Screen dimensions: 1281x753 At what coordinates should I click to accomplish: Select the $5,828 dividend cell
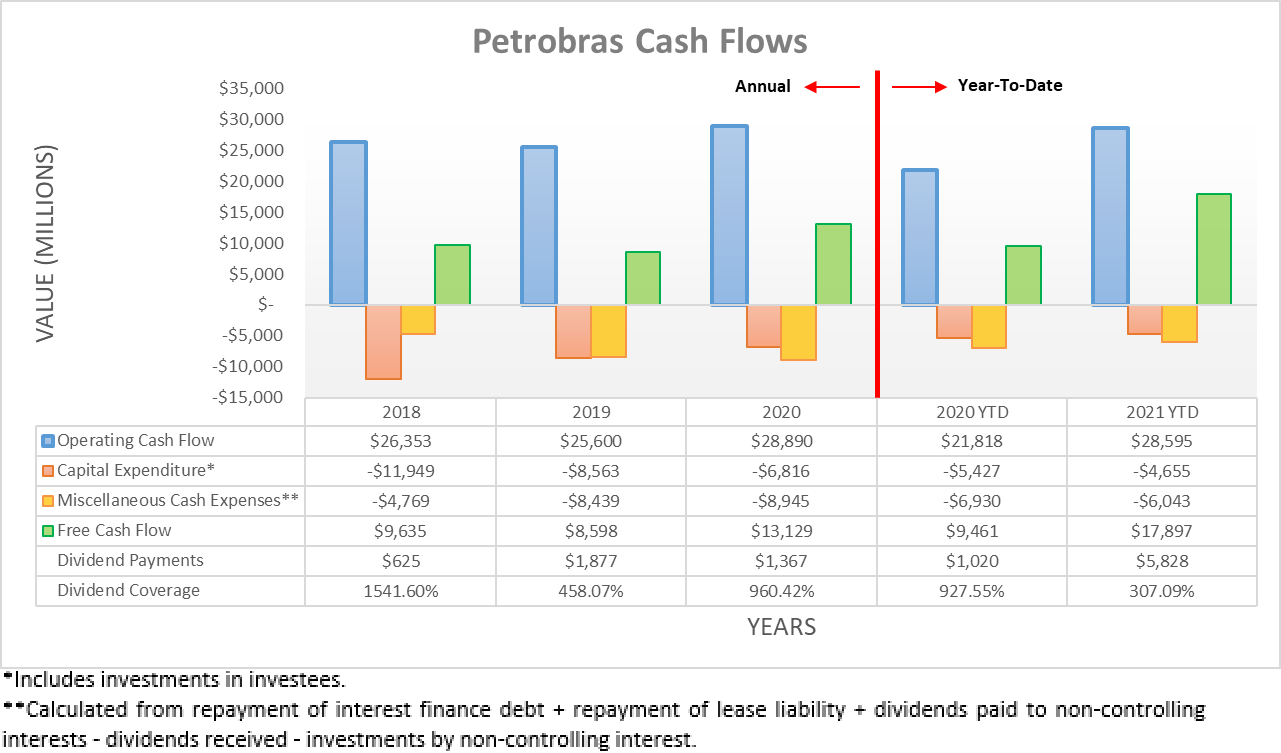[x=1162, y=561]
